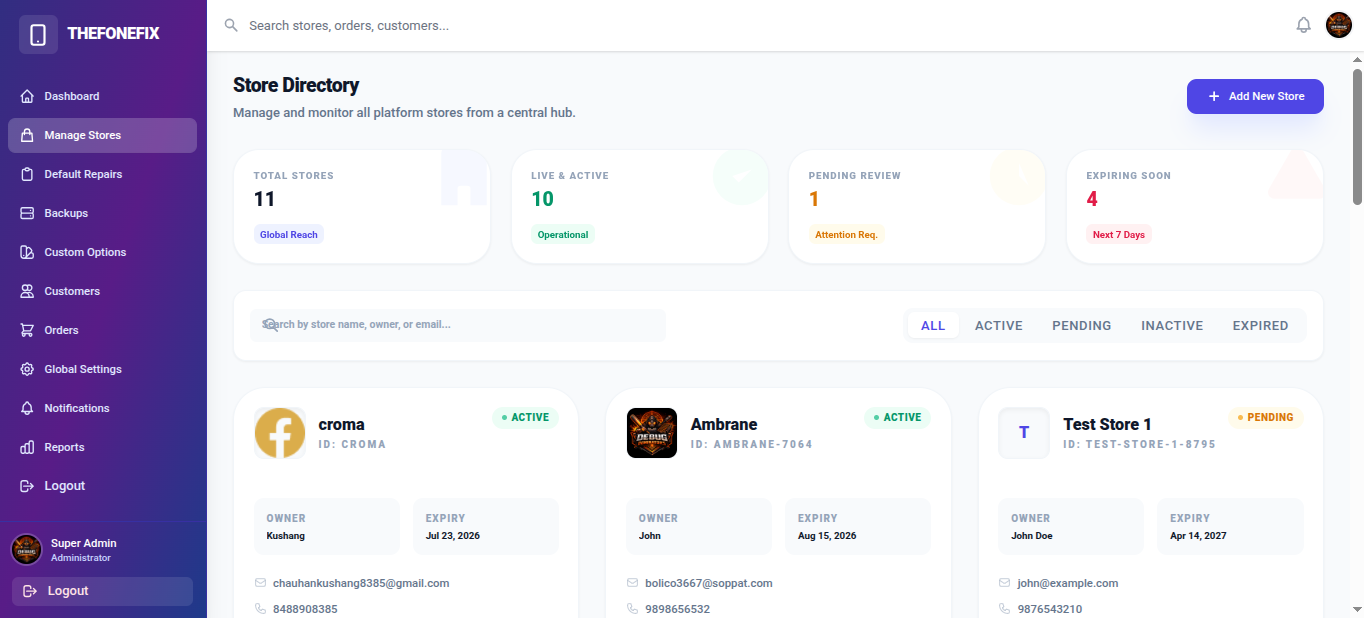Click the Test Store 1 letter avatar
Image resolution: width=1364 pixels, height=618 pixels.
click(x=1024, y=433)
